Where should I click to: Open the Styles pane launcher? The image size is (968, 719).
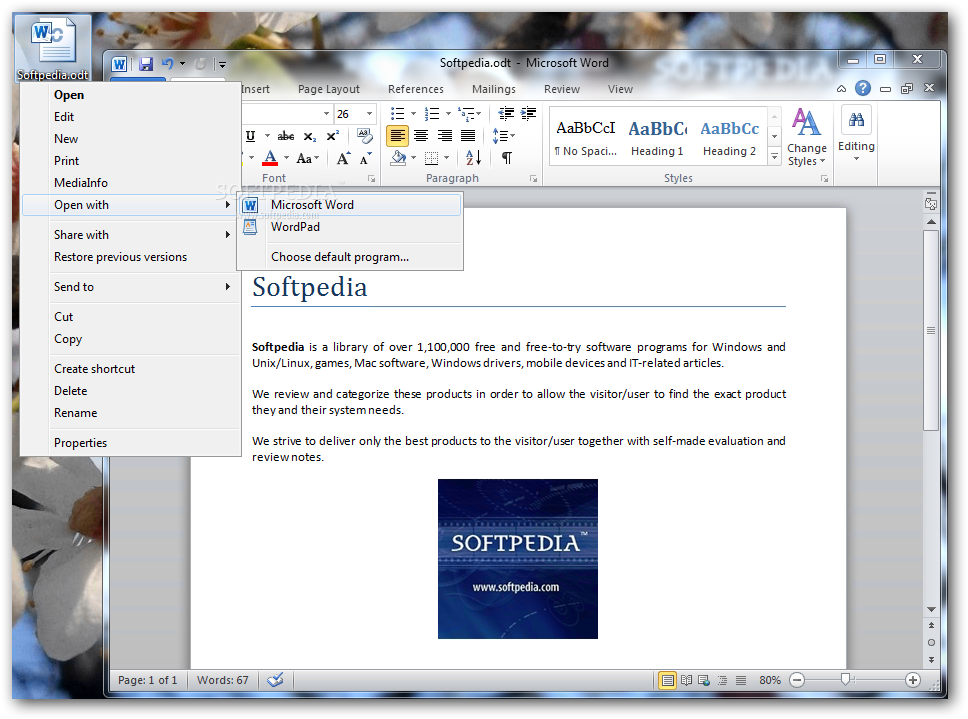824,179
